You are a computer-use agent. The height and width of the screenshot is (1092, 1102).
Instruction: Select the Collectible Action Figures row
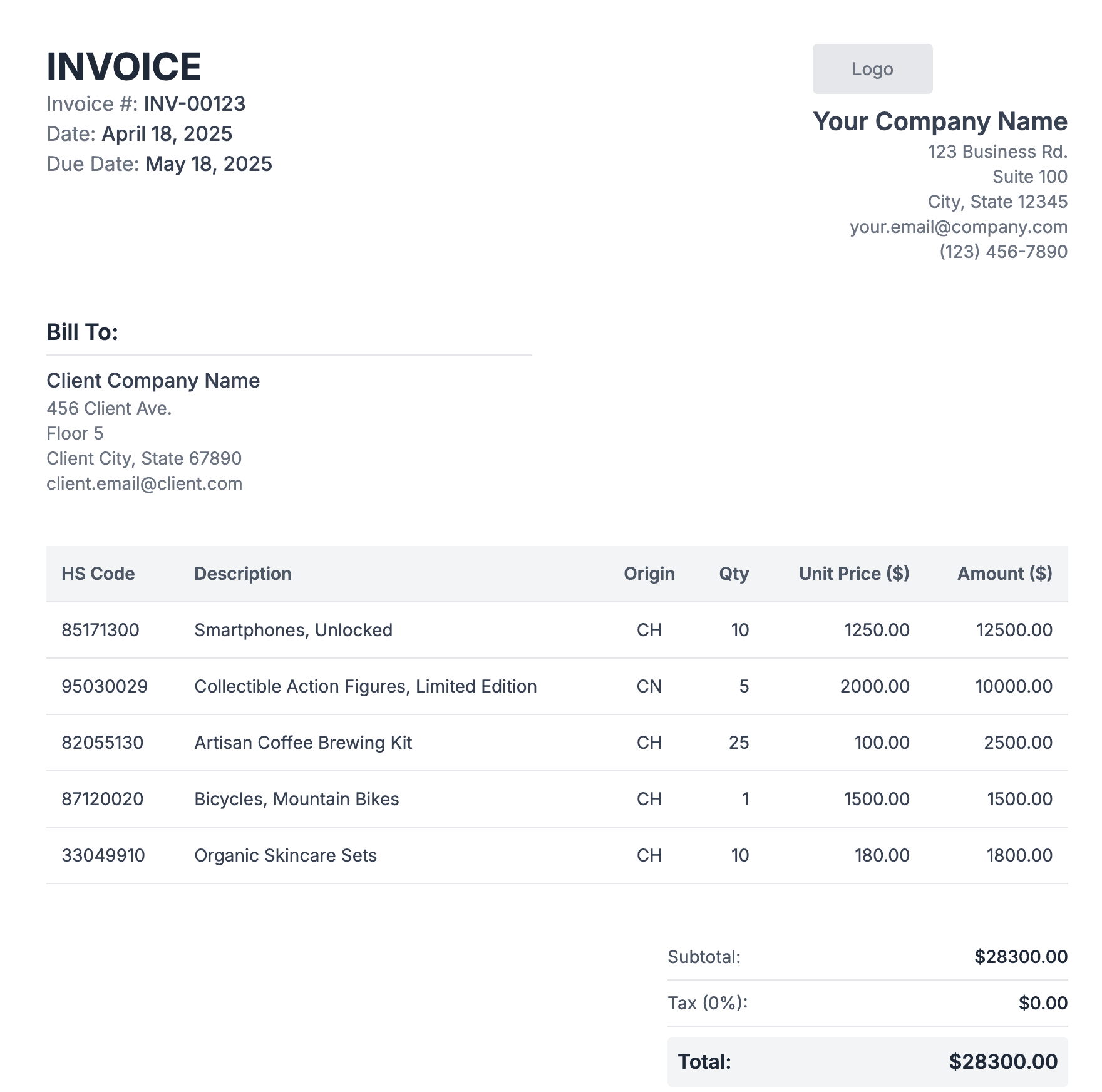tap(364, 686)
